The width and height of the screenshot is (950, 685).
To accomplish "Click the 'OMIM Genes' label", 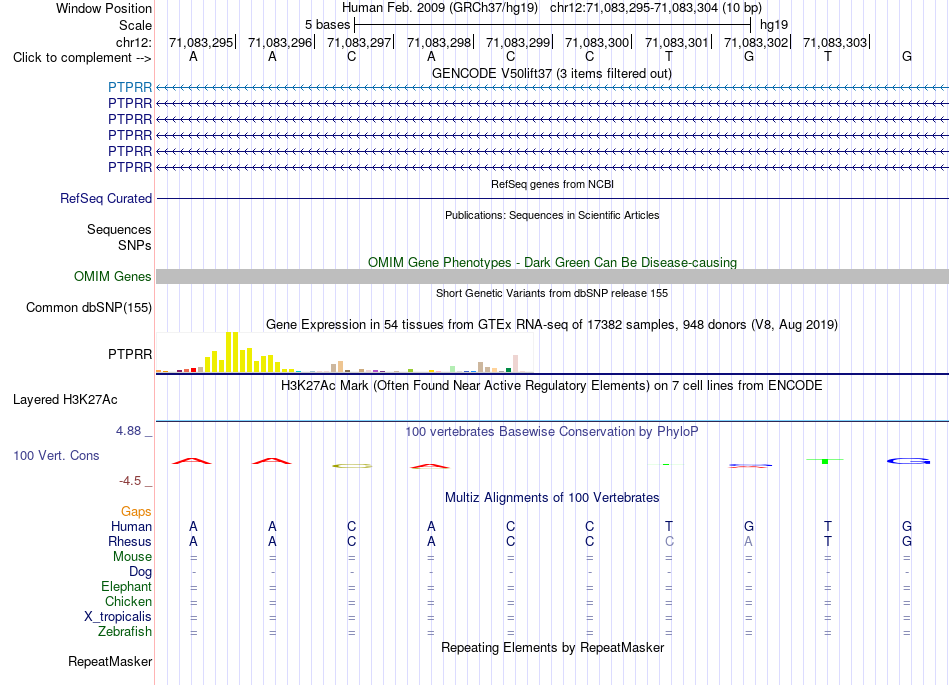I will [112, 277].
